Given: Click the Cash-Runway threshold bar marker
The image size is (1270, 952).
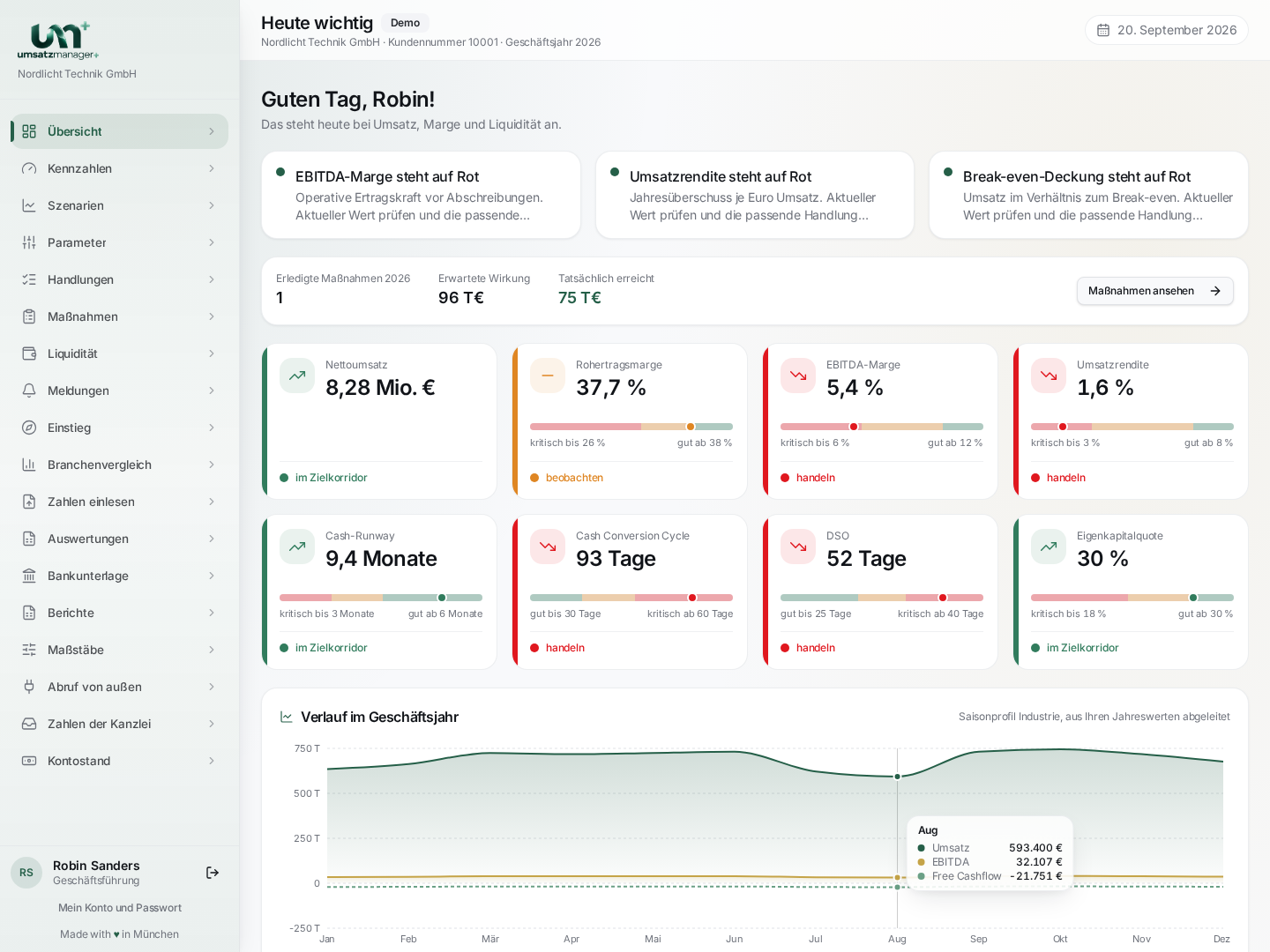Looking at the screenshot, I should click(x=442, y=598).
